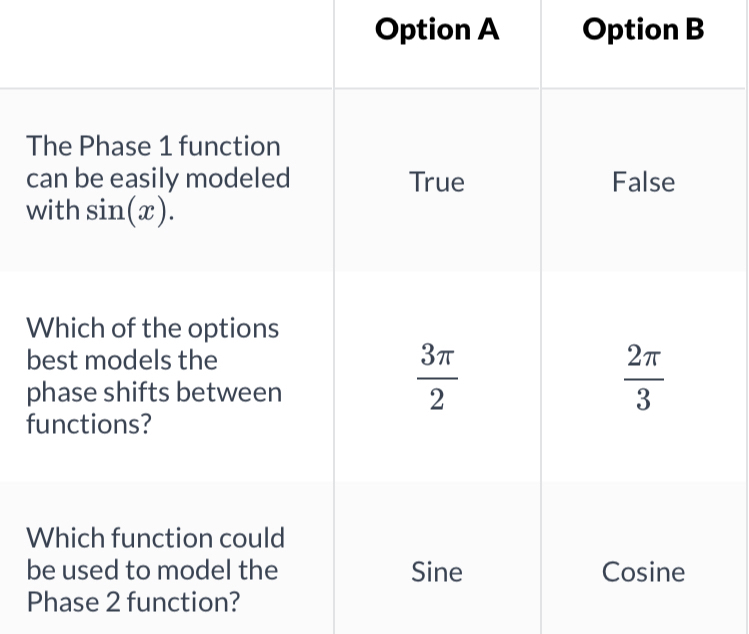
Task: Select False for the Phase 1 statement
Action: pos(643,182)
